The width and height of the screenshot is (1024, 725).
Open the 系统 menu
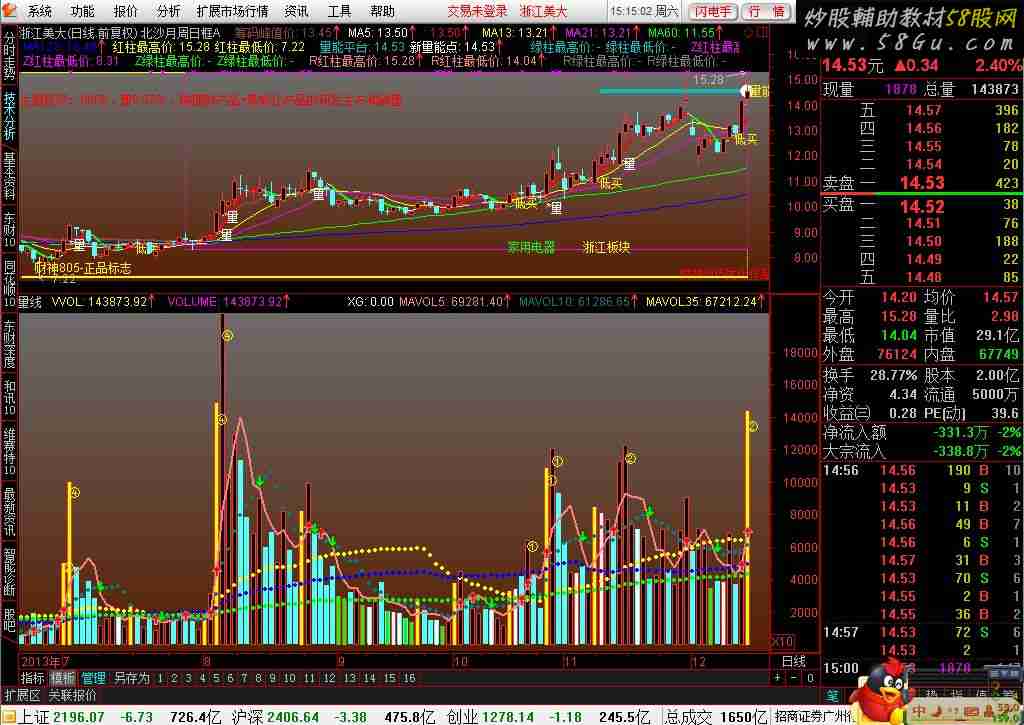(x=39, y=11)
